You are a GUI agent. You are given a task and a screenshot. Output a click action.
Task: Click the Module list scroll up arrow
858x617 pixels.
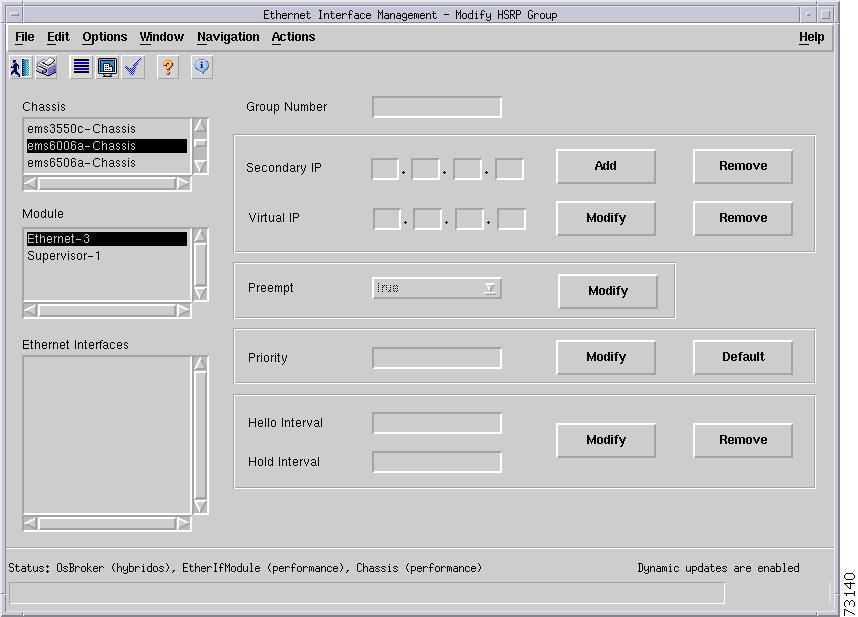click(201, 236)
